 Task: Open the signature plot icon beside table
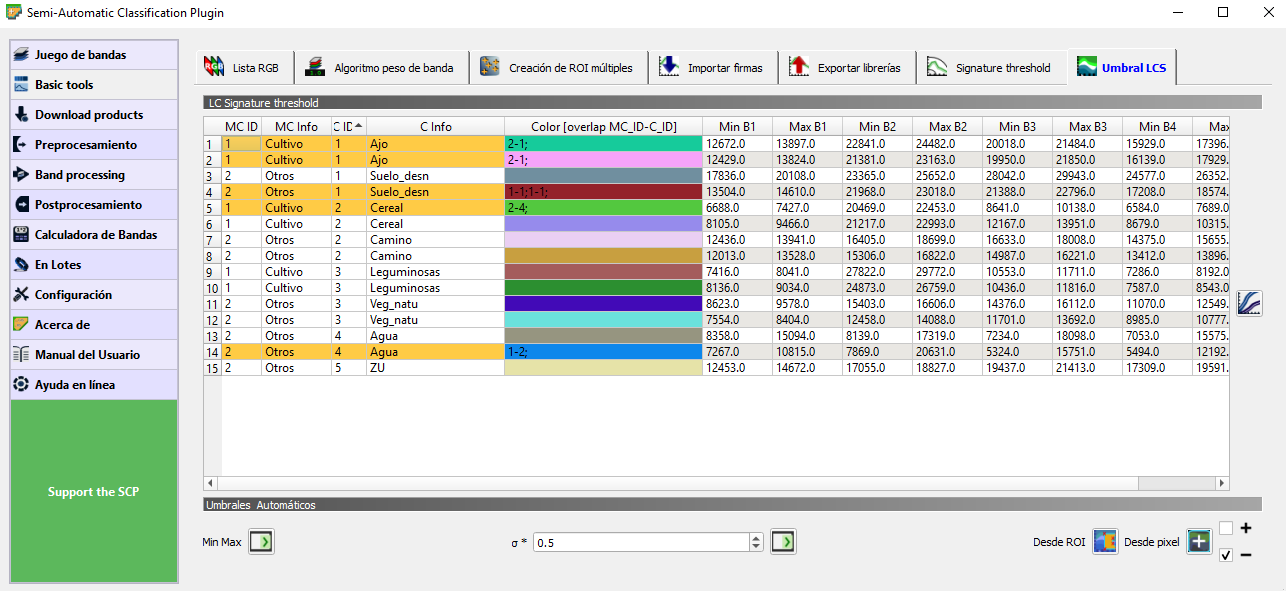tap(1248, 303)
